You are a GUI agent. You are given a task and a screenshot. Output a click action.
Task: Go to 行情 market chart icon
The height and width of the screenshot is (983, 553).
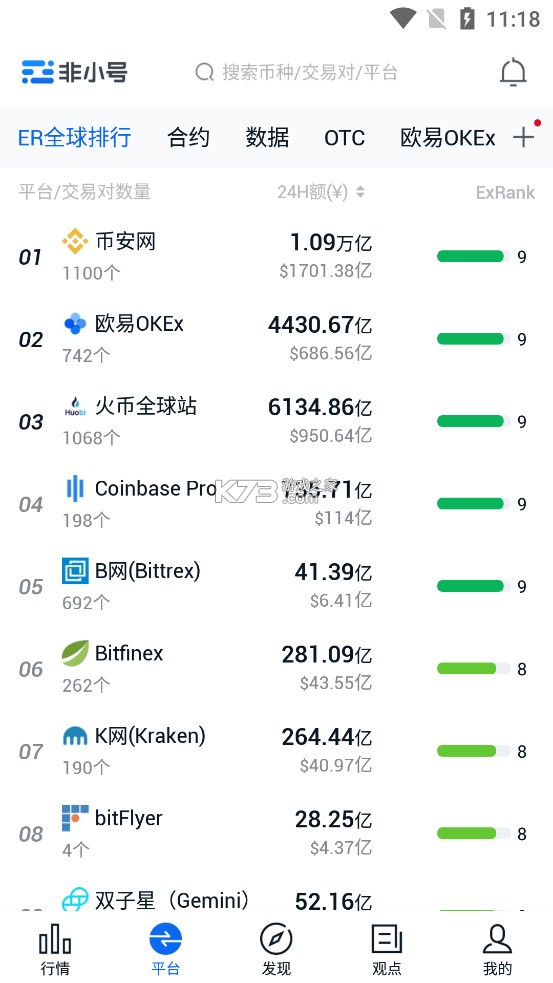point(55,938)
